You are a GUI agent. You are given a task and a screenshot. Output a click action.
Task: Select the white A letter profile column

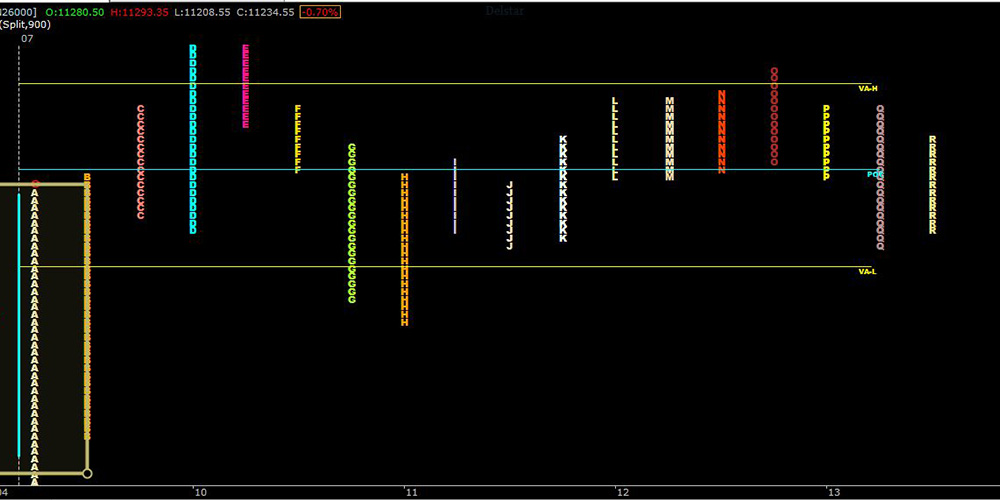(36, 336)
